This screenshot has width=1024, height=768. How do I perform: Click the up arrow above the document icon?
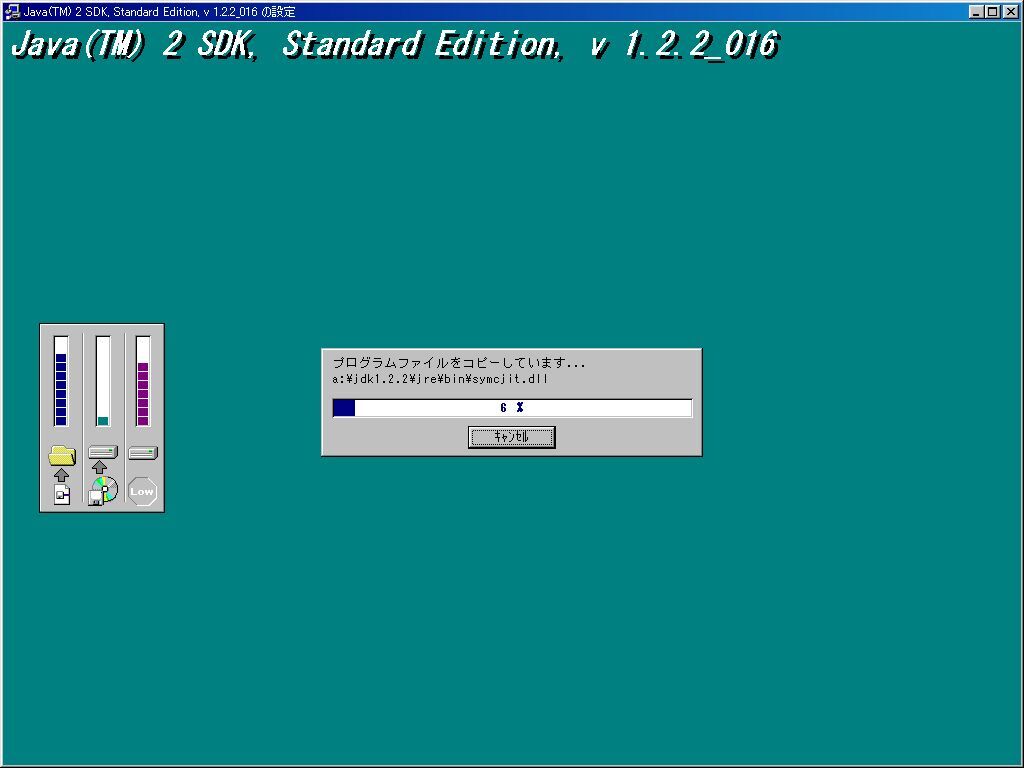[x=61, y=475]
